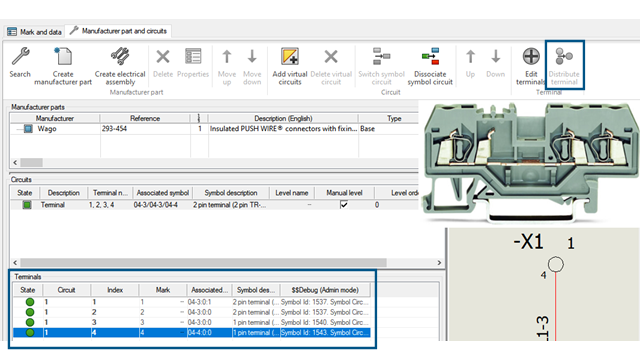Click the Reference column header
The height and width of the screenshot is (360, 640).
pos(145,118)
